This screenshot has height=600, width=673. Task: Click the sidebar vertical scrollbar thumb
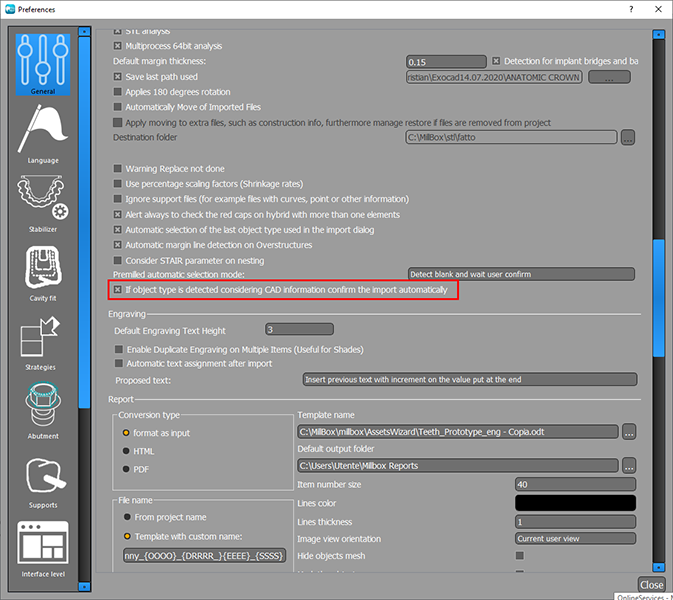[85, 222]
